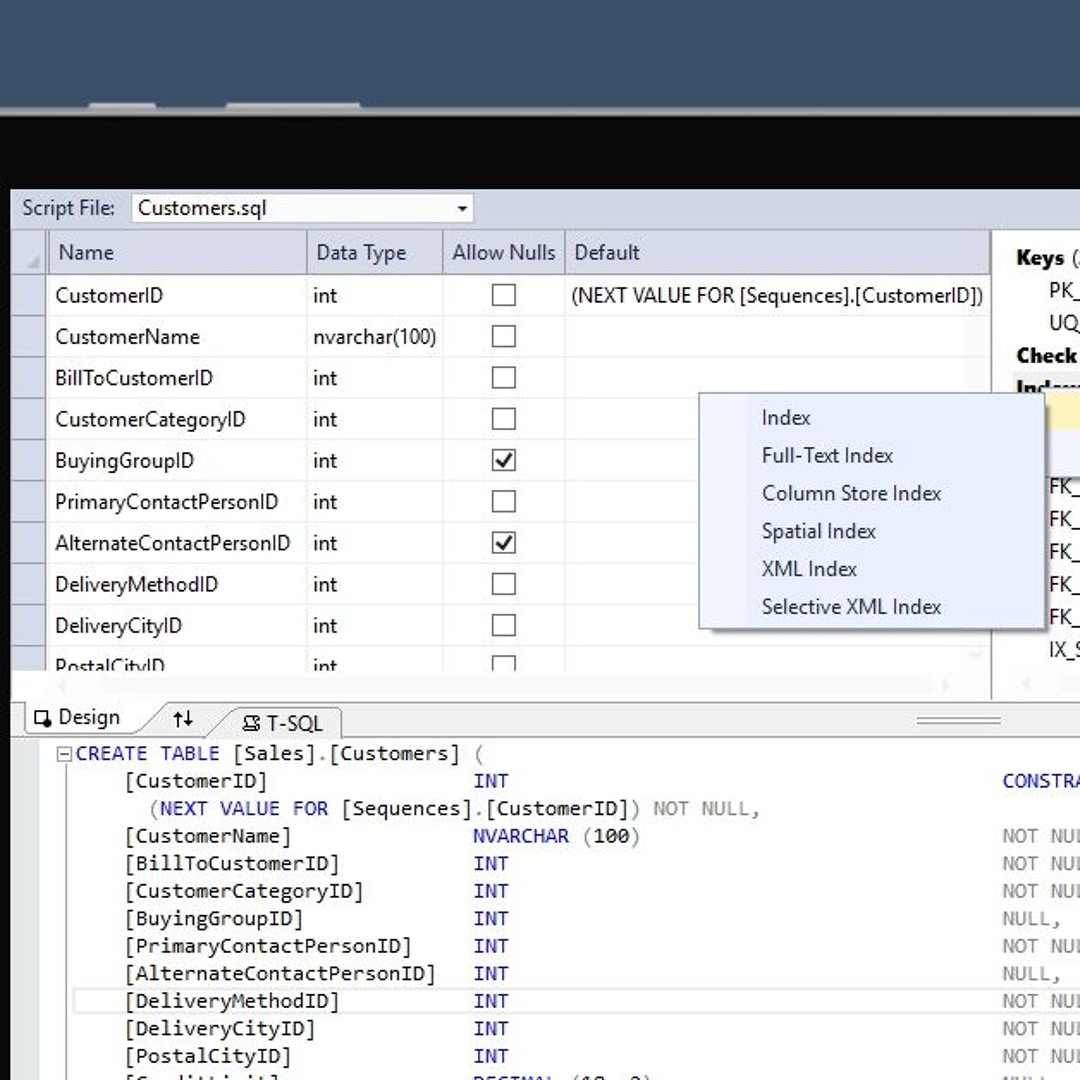Viewport: 1080px width, 1080px height.
Task: Toggle Allow Nulls for CustomerName
Action: (503, 336)
